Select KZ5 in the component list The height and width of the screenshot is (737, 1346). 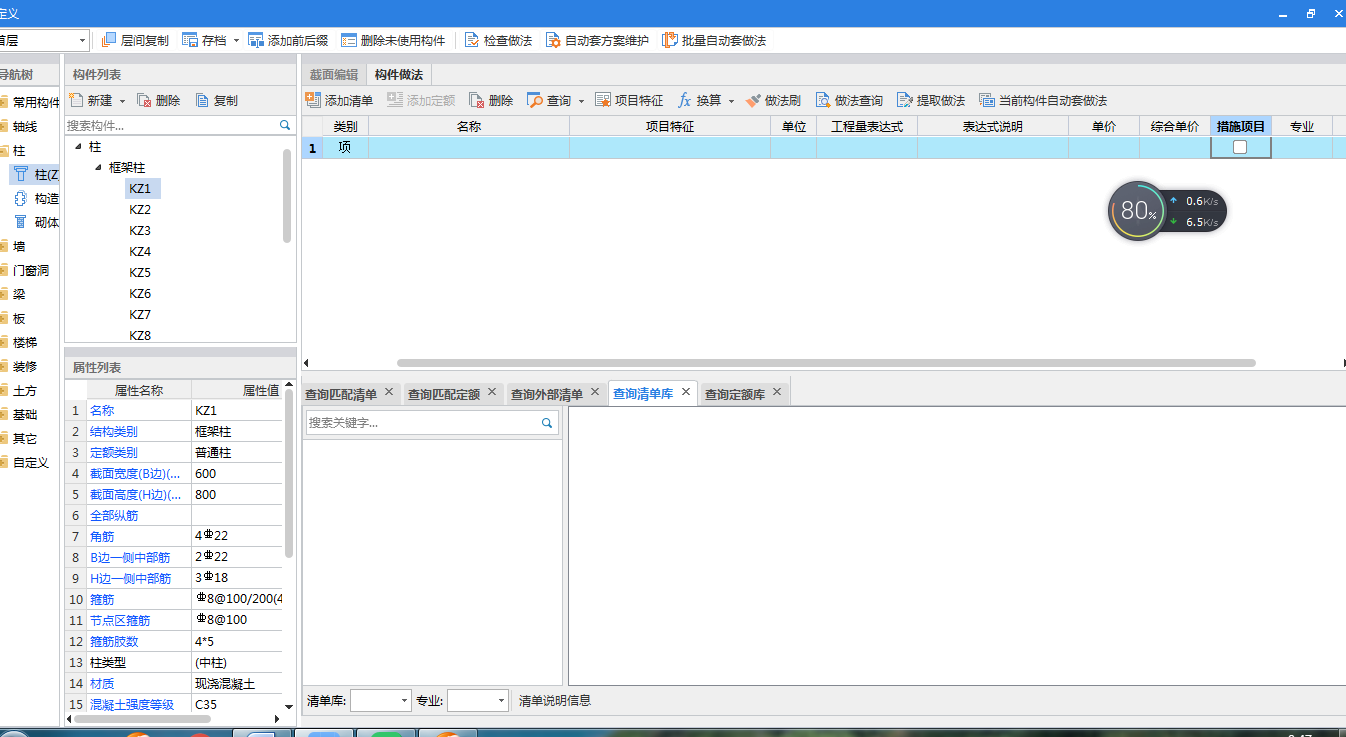tap(140, 272)
